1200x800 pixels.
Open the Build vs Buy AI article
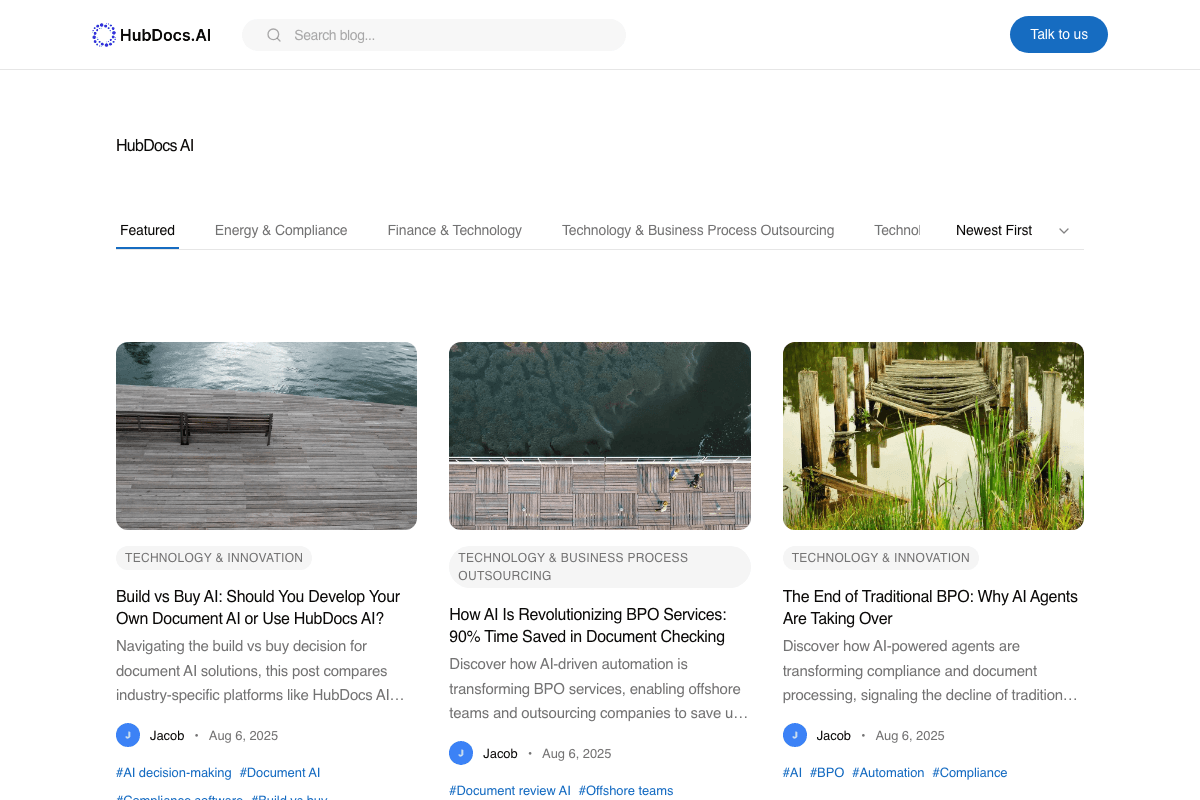(257, 607)
